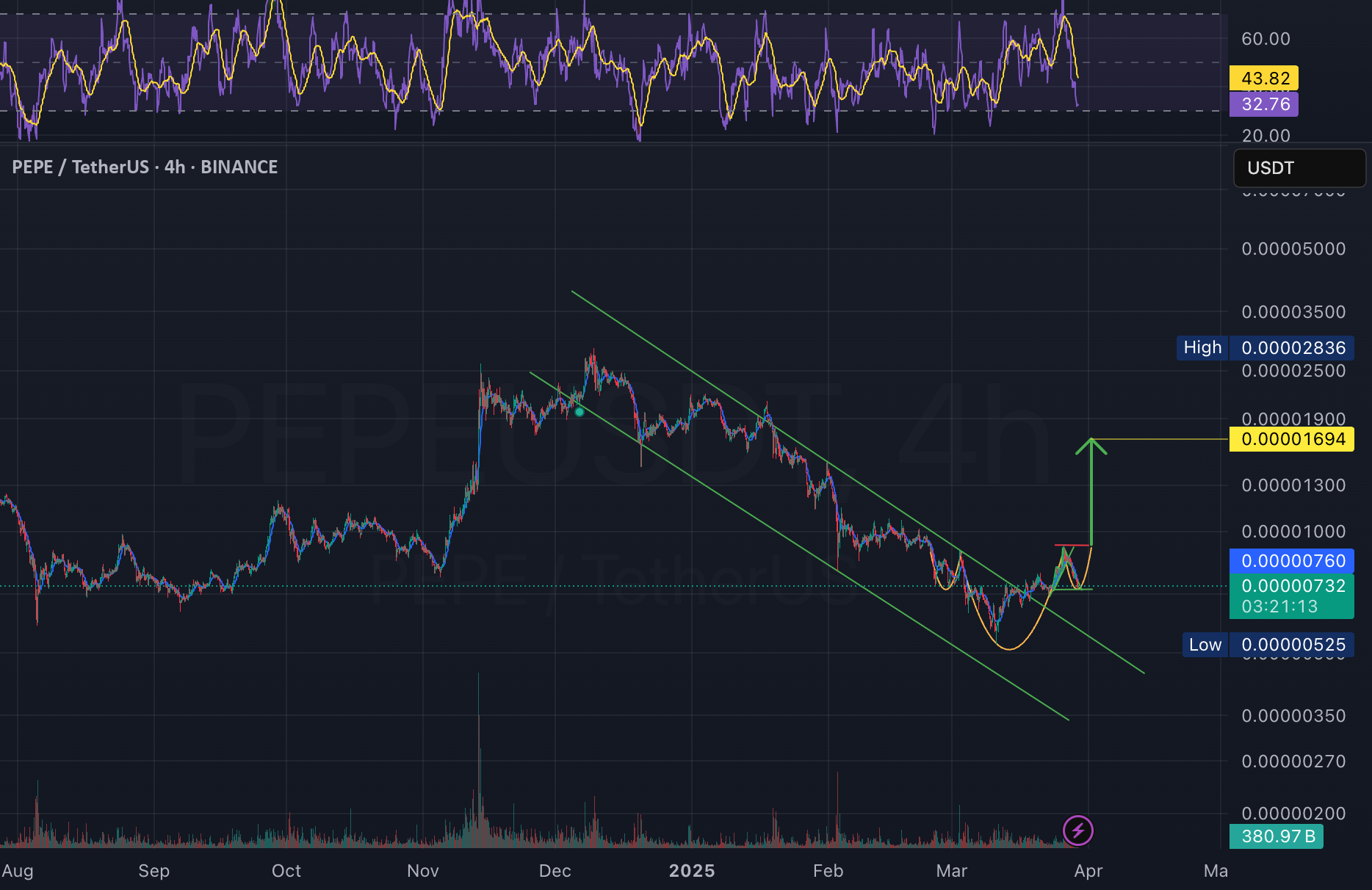
Task: Click the blue 0.00000760 price label
Action: 1291,561
